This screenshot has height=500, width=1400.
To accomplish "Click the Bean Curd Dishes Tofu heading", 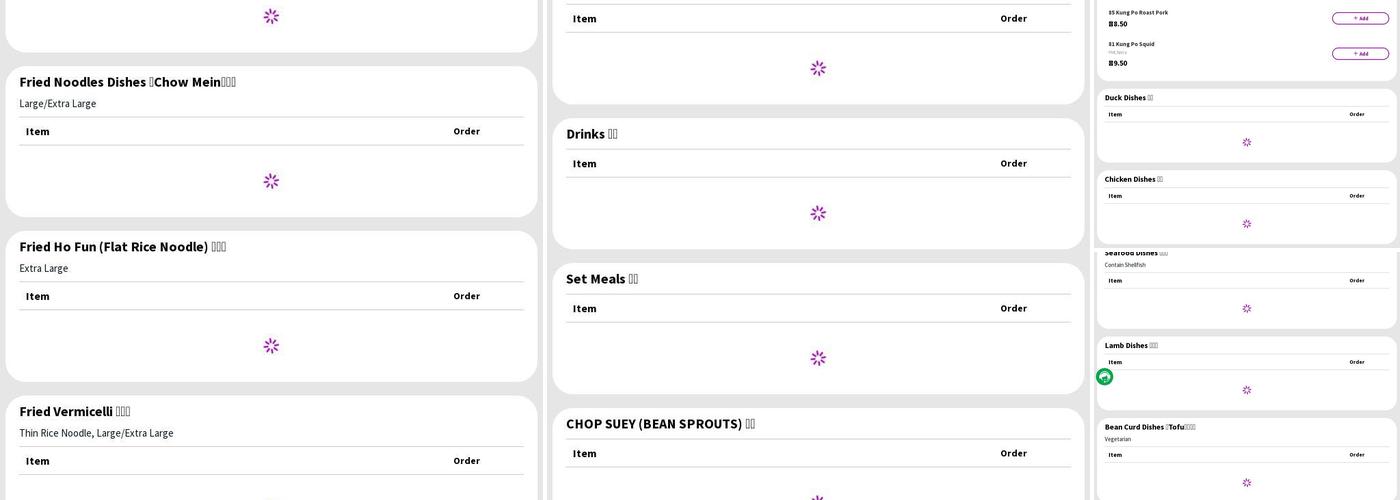I will coord(1149,427).
